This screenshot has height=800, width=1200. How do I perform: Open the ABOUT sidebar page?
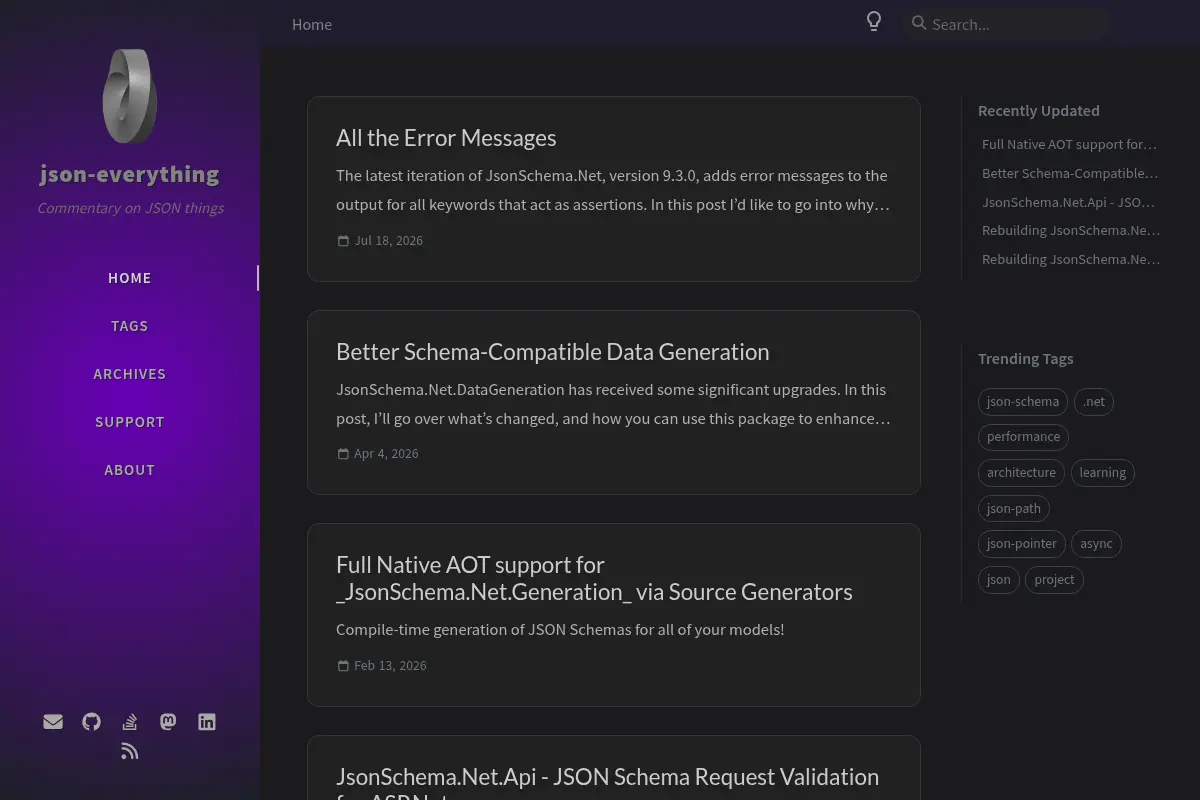pos(130,470)
